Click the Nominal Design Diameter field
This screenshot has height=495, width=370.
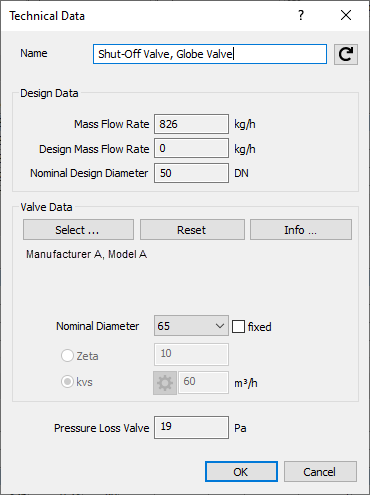tap(191, 173)
